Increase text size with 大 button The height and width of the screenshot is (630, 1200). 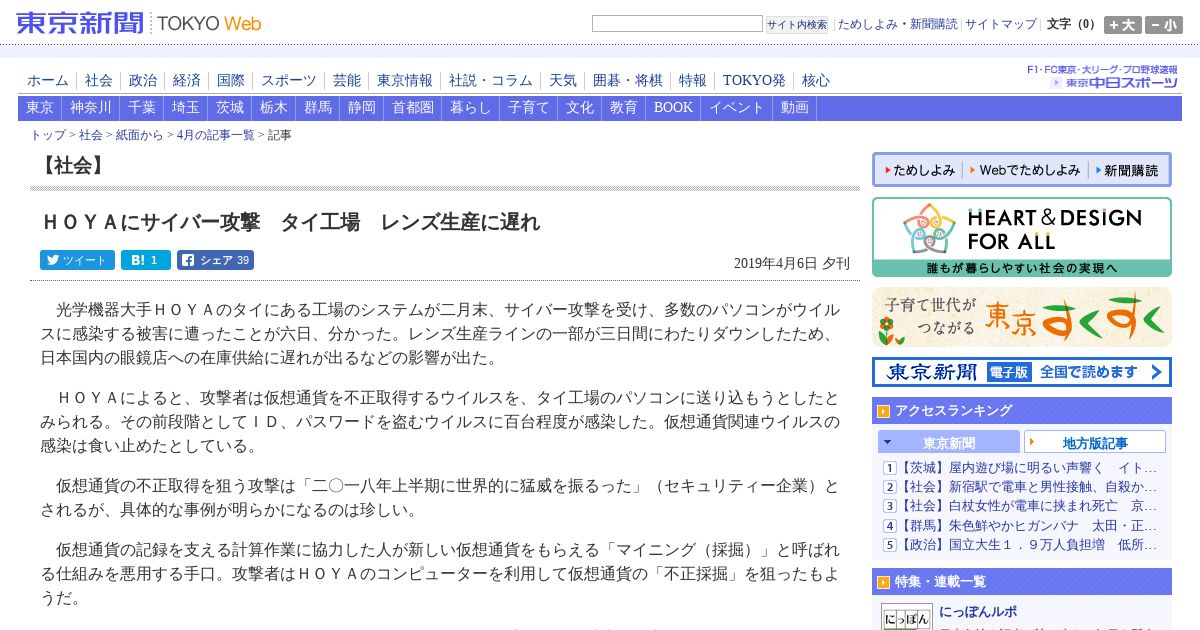pyautogui.click(x=1123, y=25)
